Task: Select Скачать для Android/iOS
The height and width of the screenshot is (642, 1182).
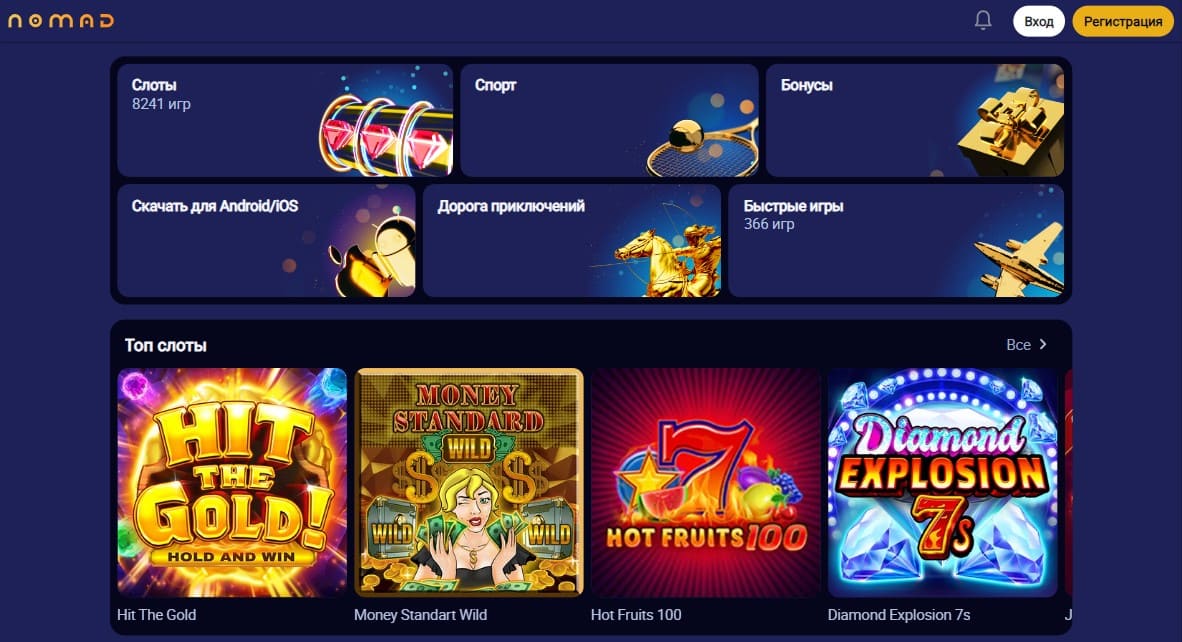Action: [x=266, y=240]
